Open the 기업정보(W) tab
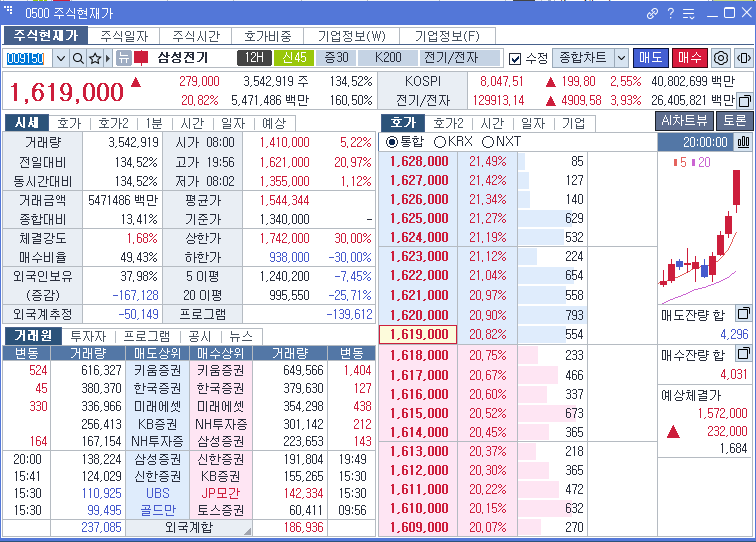Viewport: 756px width, 542px height. (x=351, y=36)
